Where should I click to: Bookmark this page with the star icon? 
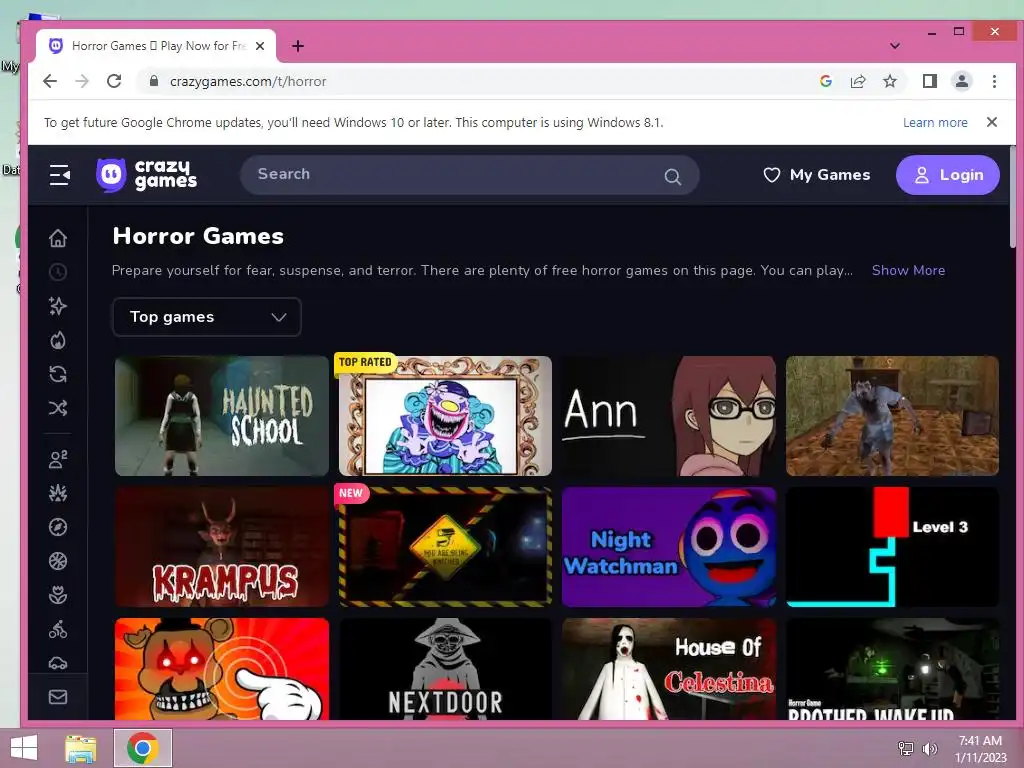[890, 81]
